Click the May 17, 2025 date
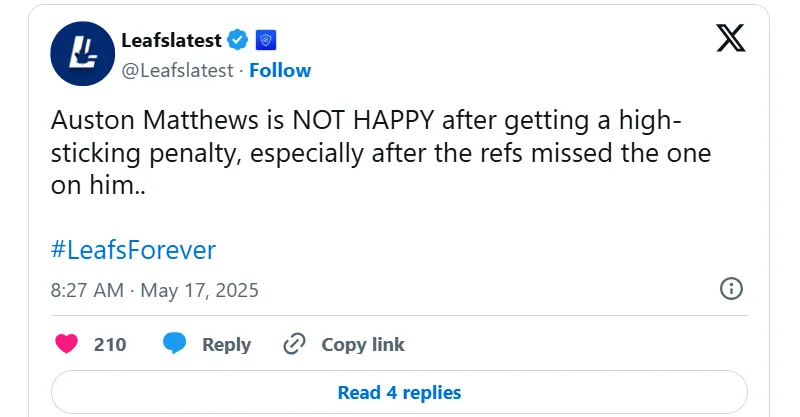This screenshot has height=417, width=800. point(199,290)
